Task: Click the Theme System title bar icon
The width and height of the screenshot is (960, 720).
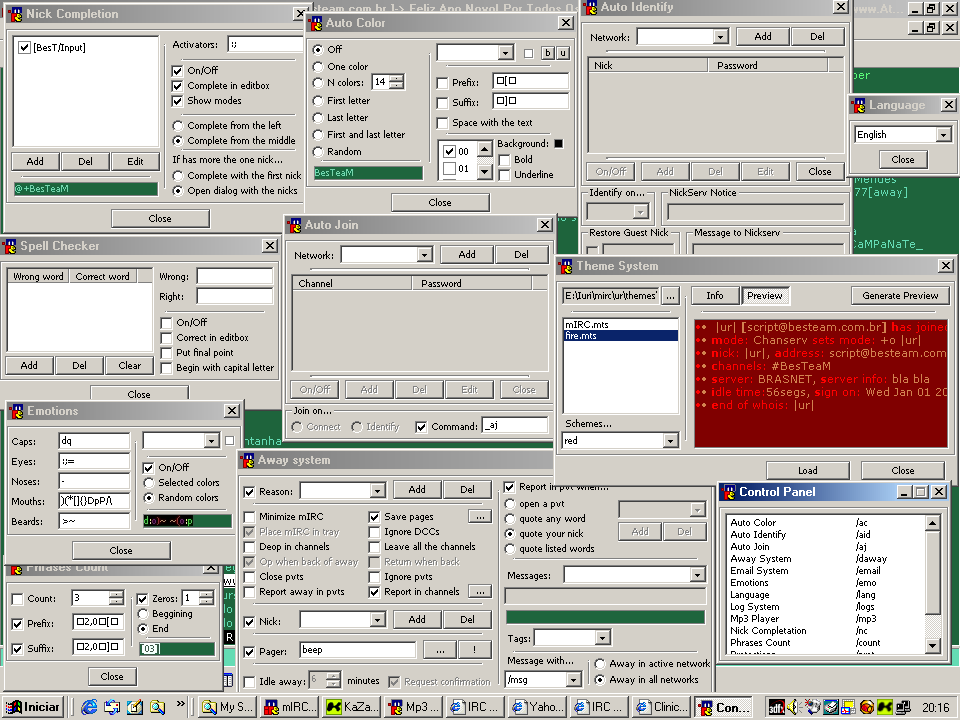Action: point(566,266)
